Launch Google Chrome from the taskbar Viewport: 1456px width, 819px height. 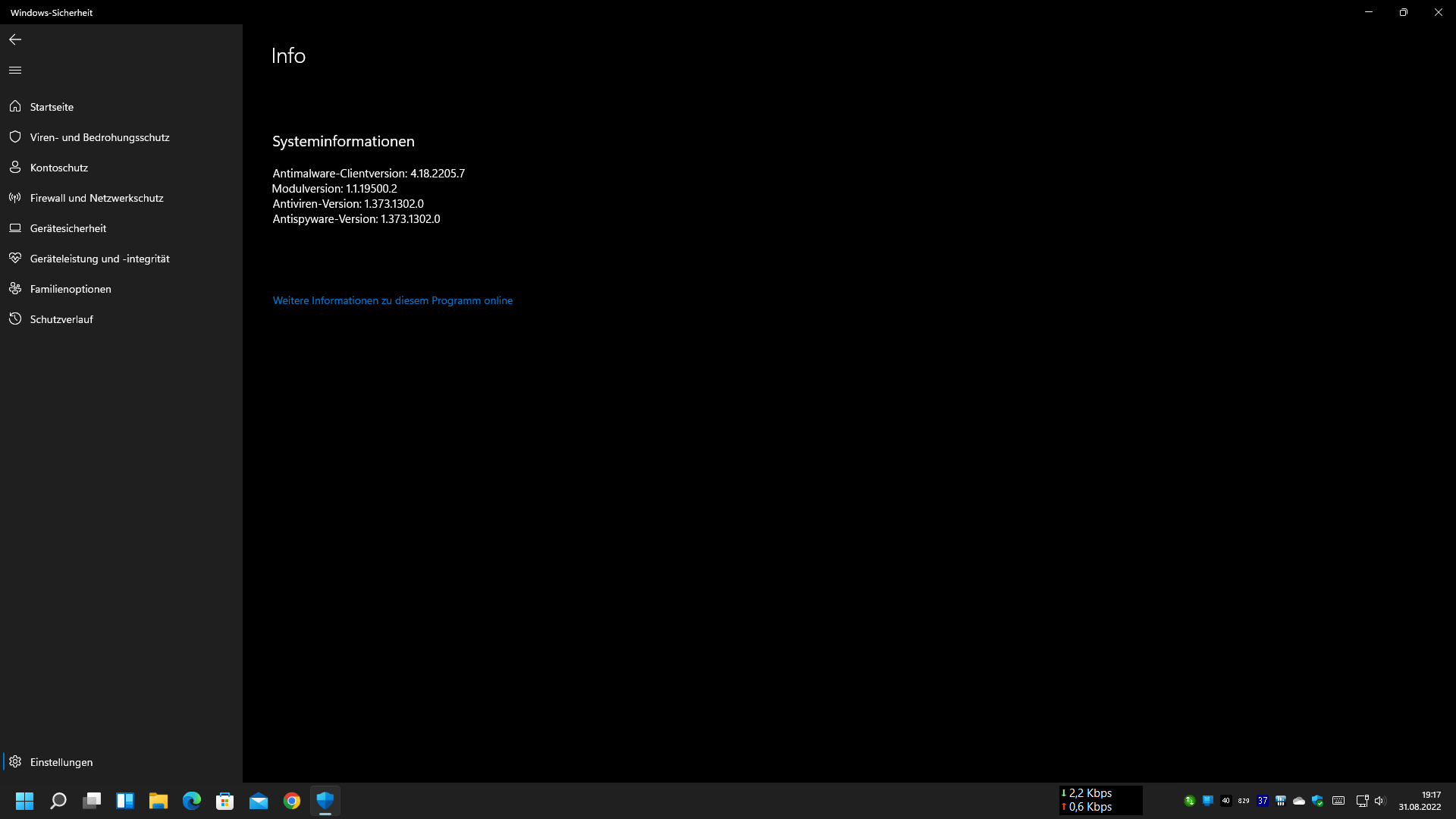click(292, 801)
